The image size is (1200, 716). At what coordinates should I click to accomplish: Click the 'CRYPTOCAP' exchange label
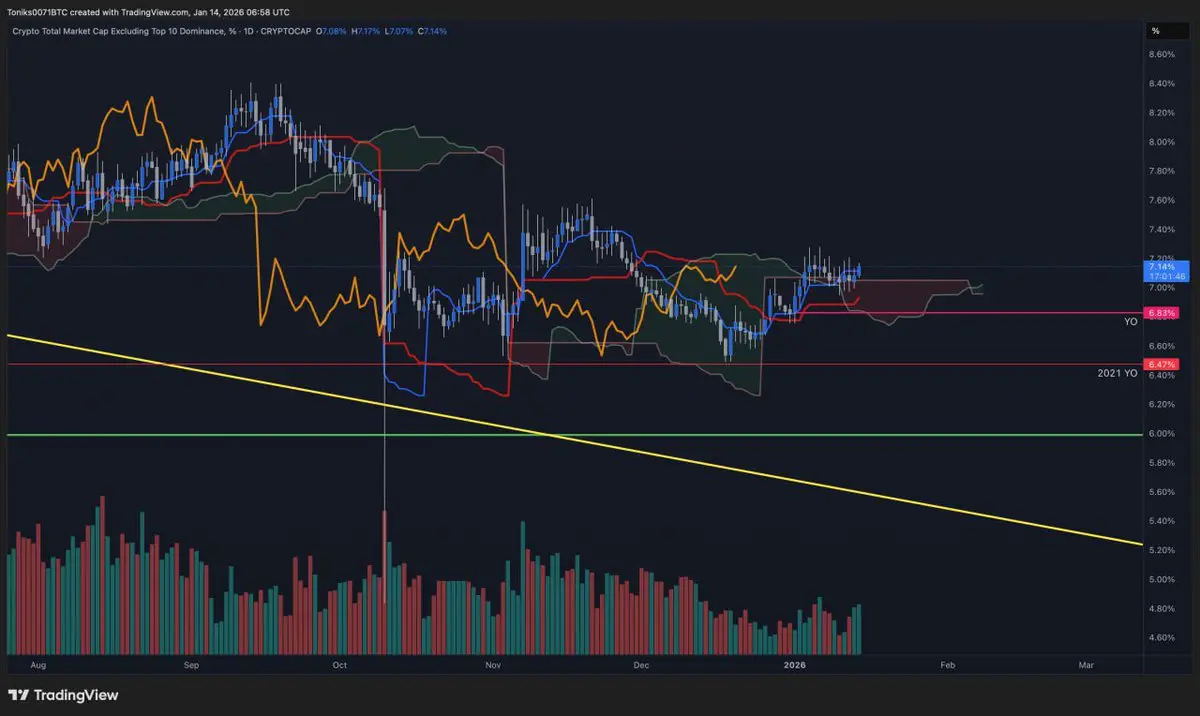point(288,31)
